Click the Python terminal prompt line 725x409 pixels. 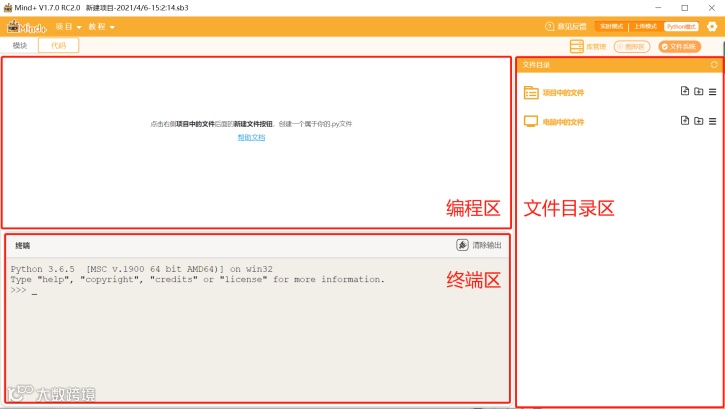click(24, 290)
